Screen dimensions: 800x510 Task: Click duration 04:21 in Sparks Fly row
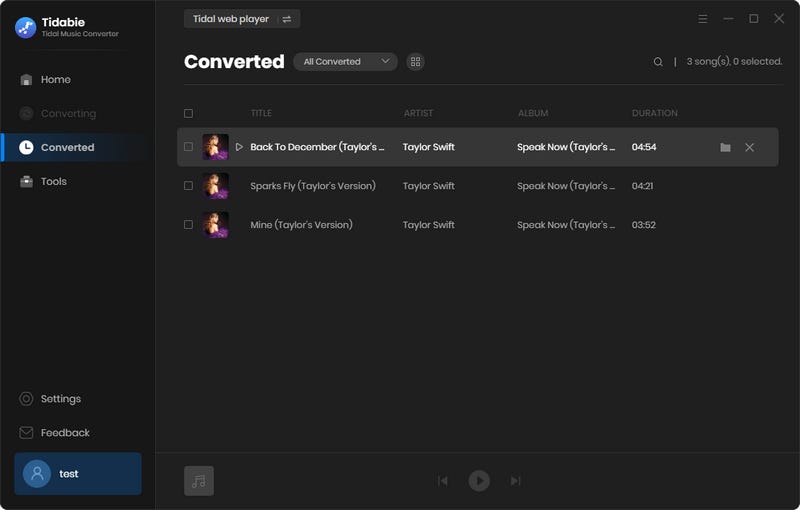(x=642, y=186)
